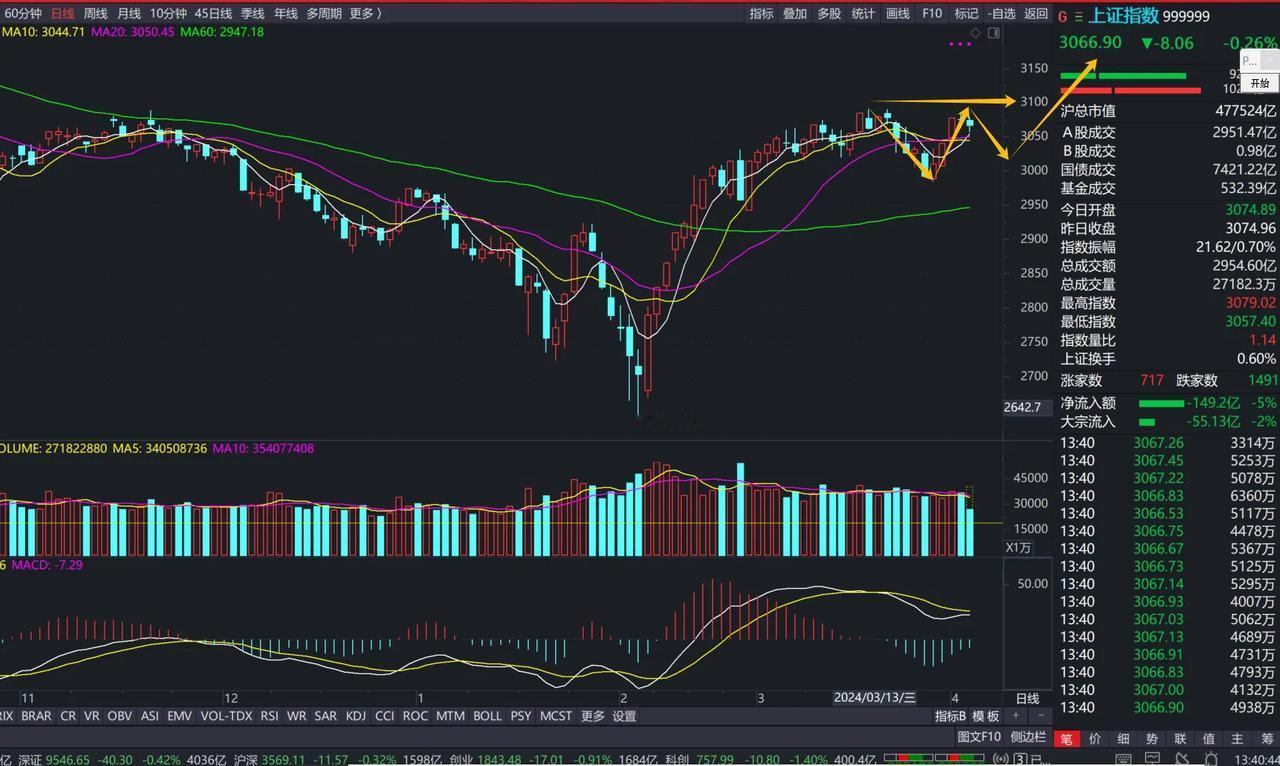1280x766 pixels.
Task: Click the plus icon in the indicator bar
Action: tap(1016, 716)
